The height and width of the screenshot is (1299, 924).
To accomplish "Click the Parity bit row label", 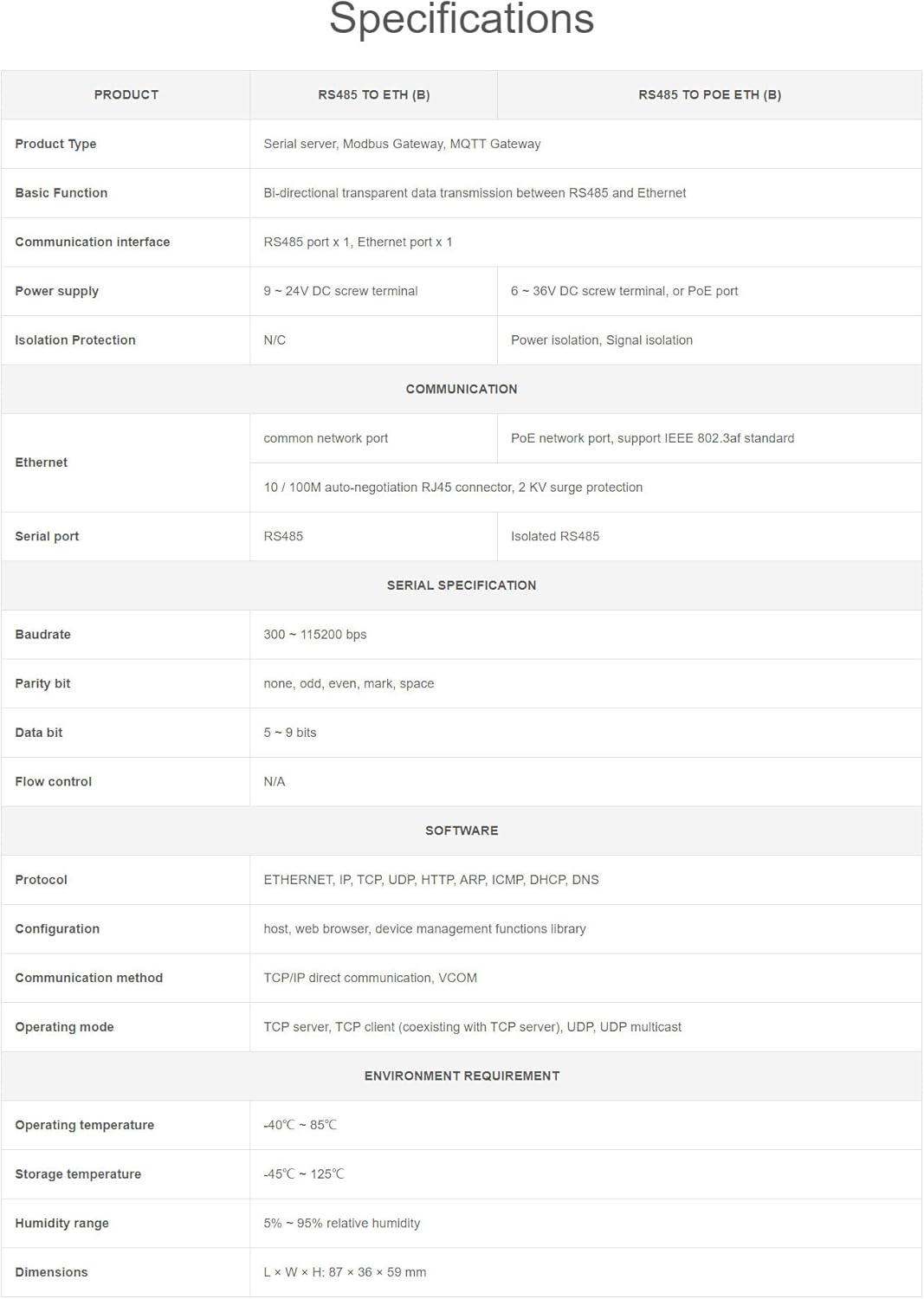I will pyautogui.click(x=42, y=683).
